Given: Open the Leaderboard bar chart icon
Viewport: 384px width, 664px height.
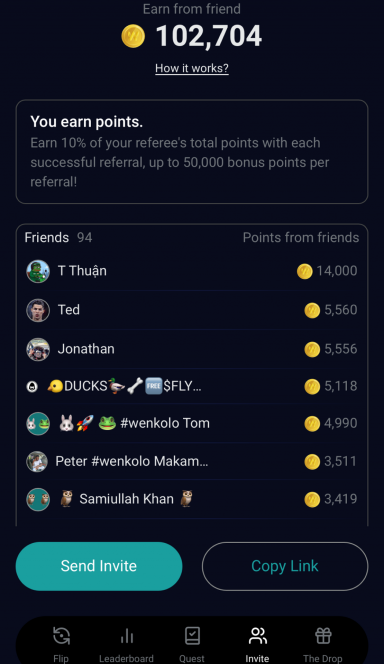Looking at the screenshot, I should (x=127, y=636).
